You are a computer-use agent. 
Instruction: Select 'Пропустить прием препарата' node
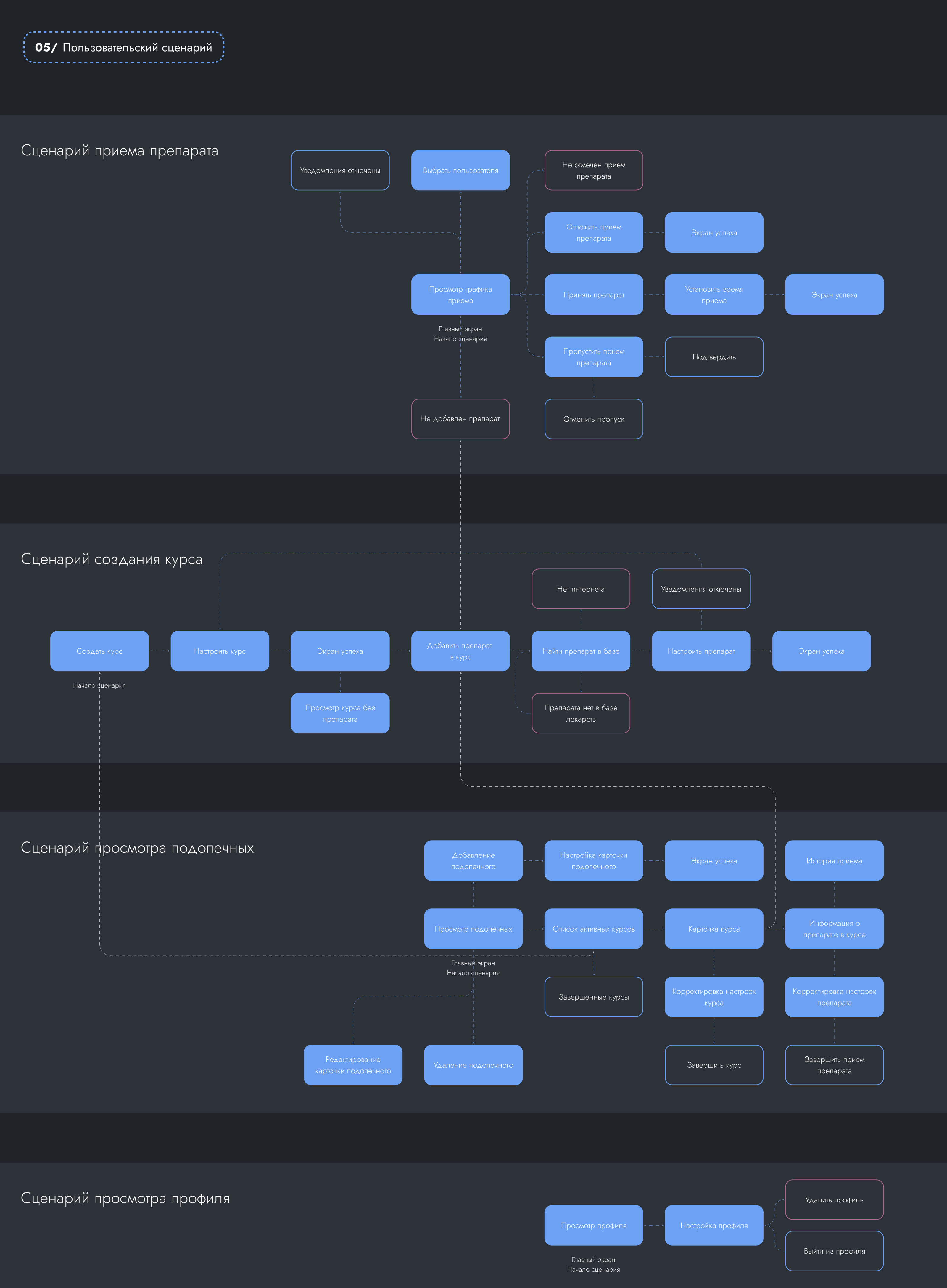pos(593,357)
